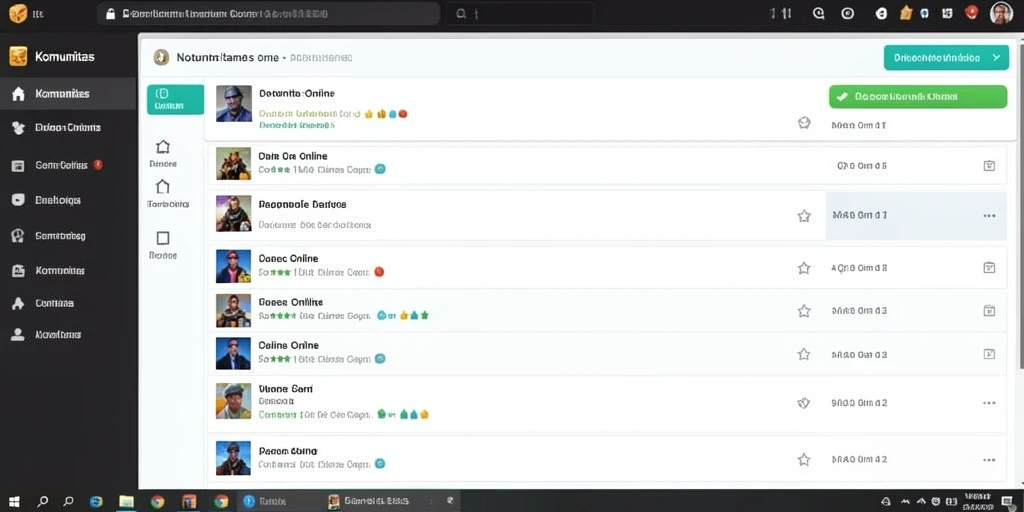The height and width of the screenshot is (512, 1024).
Task: Click the red circle badge in the Doaec Online row
Action: tap(379, 272)
